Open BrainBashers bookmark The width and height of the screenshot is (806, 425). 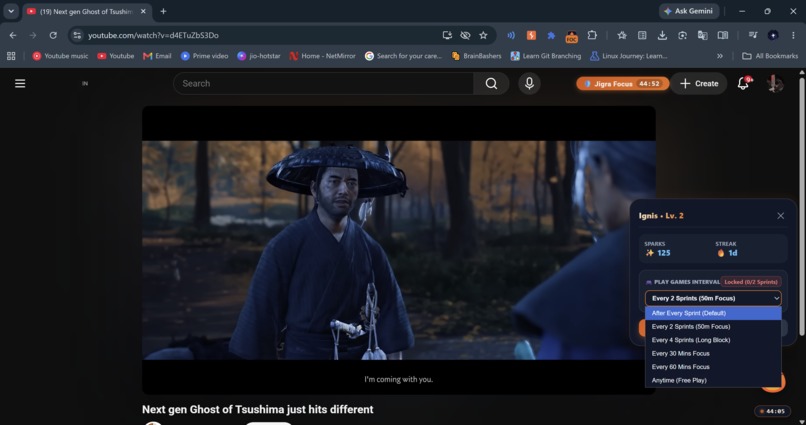click(477, 56)
